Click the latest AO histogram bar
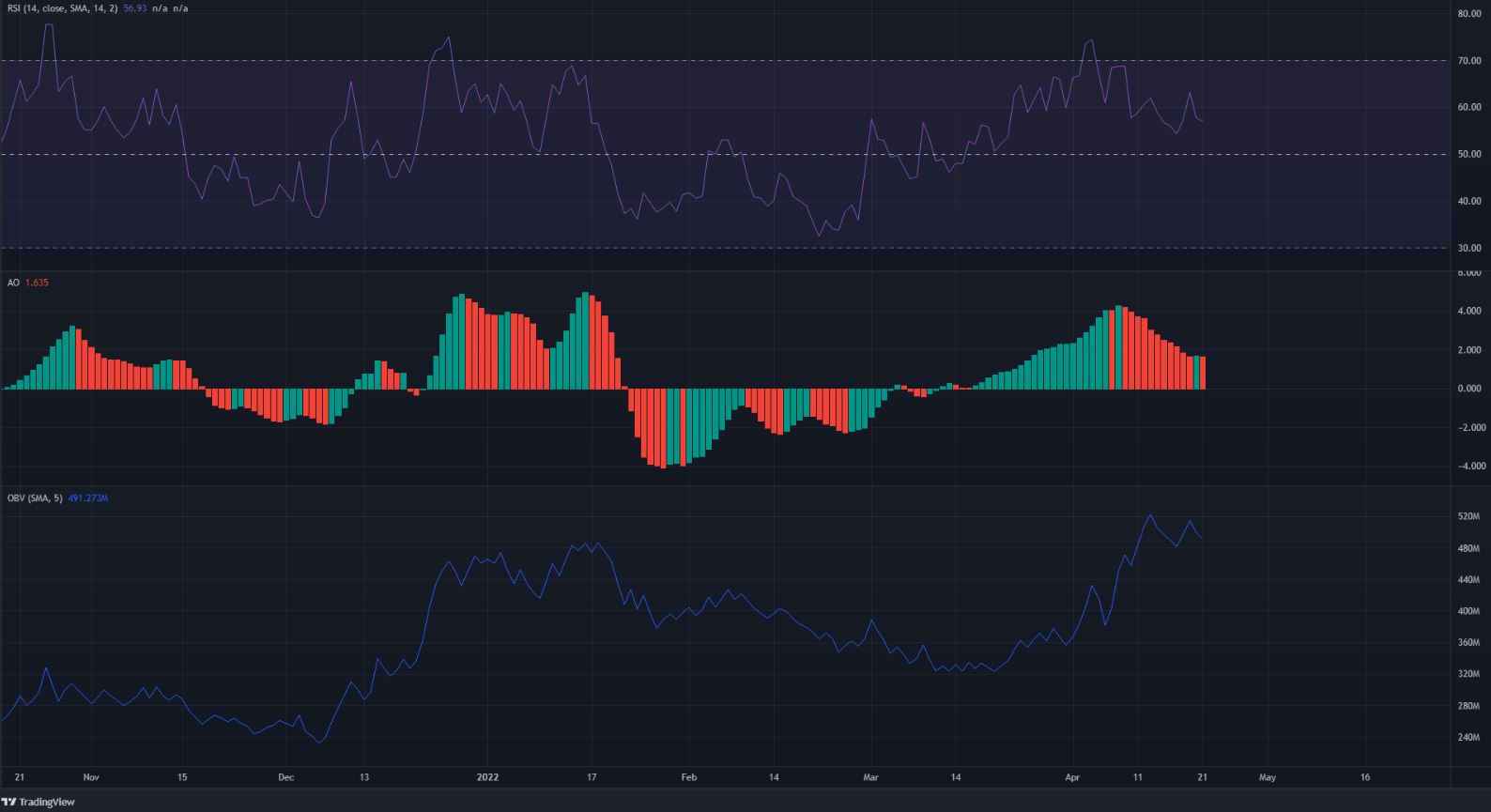Screen dimensions: 1491x812 click(x=1202, y=373)
